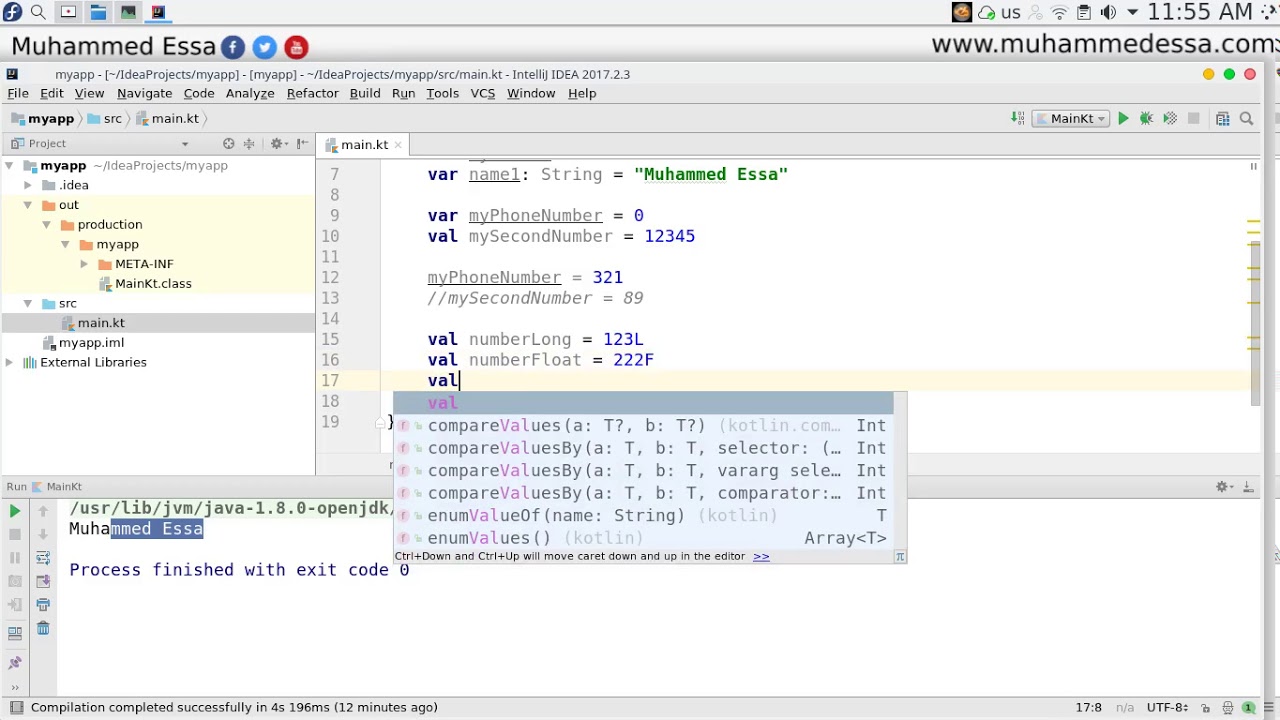Open the Navigate menu
The height and width of the screenshot is (720, 1280).
[x=144, y=93]
